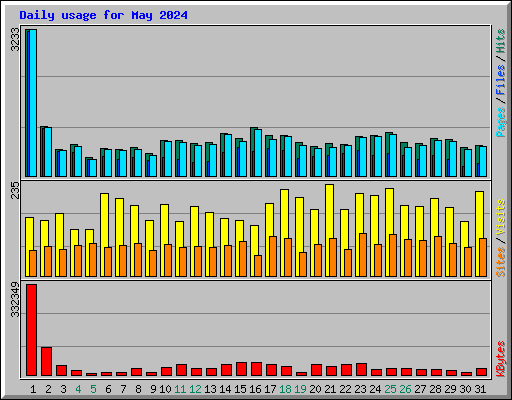This screenshot has width=512, height=400.
Task: Click weekend day 11 label
Action: (180, 389)
